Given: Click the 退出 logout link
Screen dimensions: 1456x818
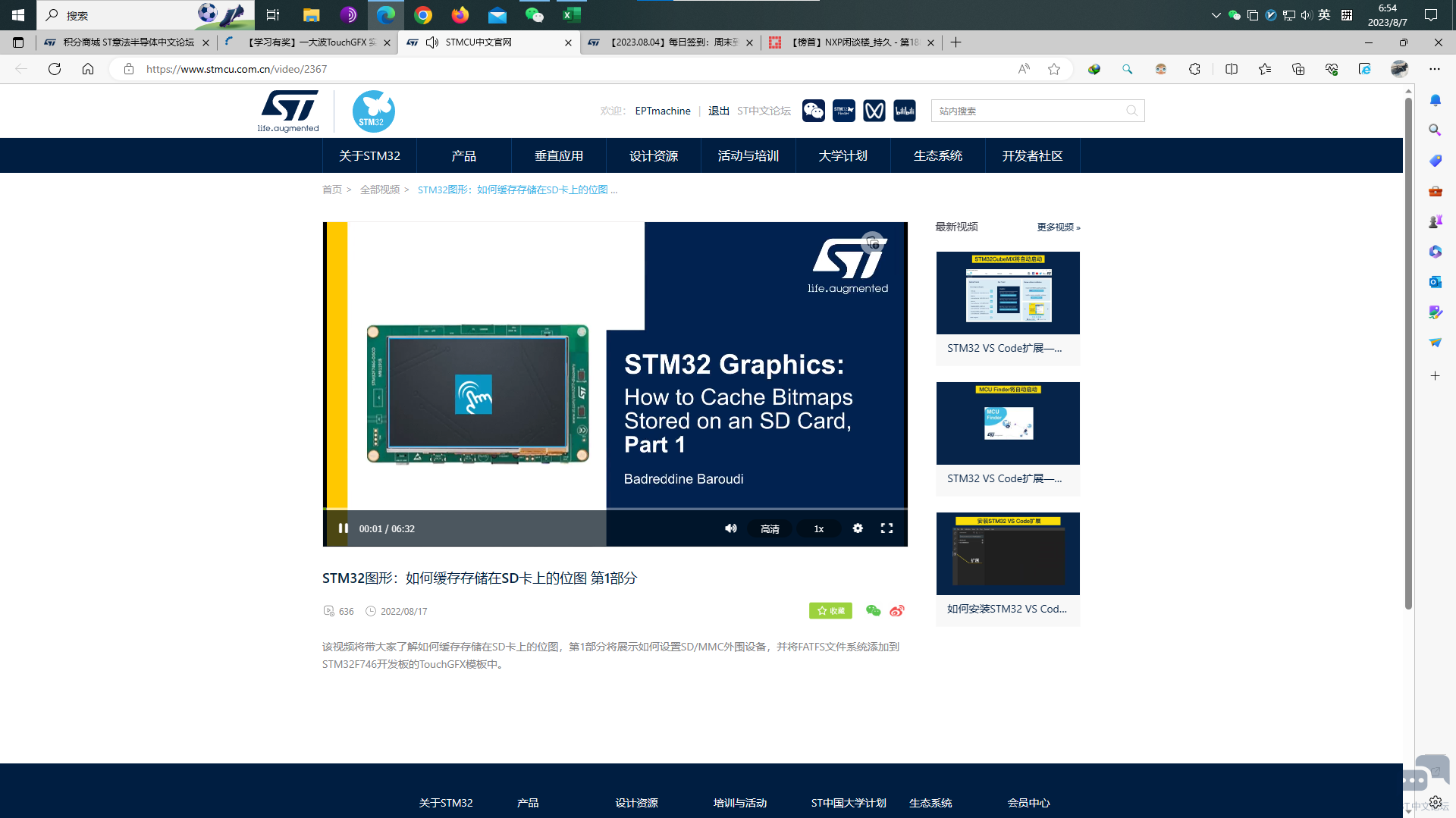Looking at the screenshot, I should click(x=719, y=111).
